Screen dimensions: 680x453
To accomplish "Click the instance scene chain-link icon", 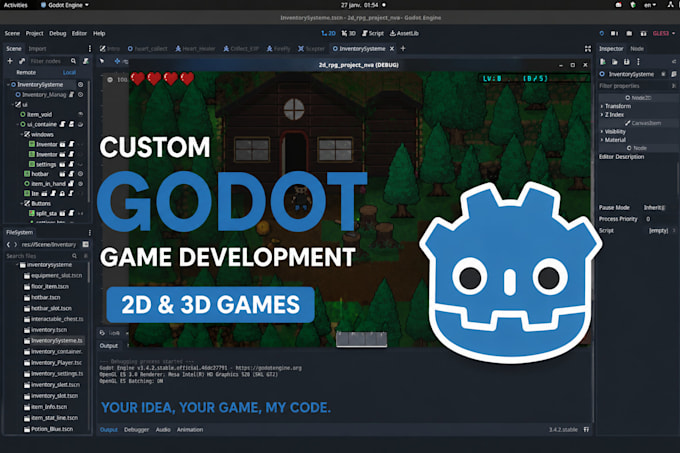I will 22,61.
